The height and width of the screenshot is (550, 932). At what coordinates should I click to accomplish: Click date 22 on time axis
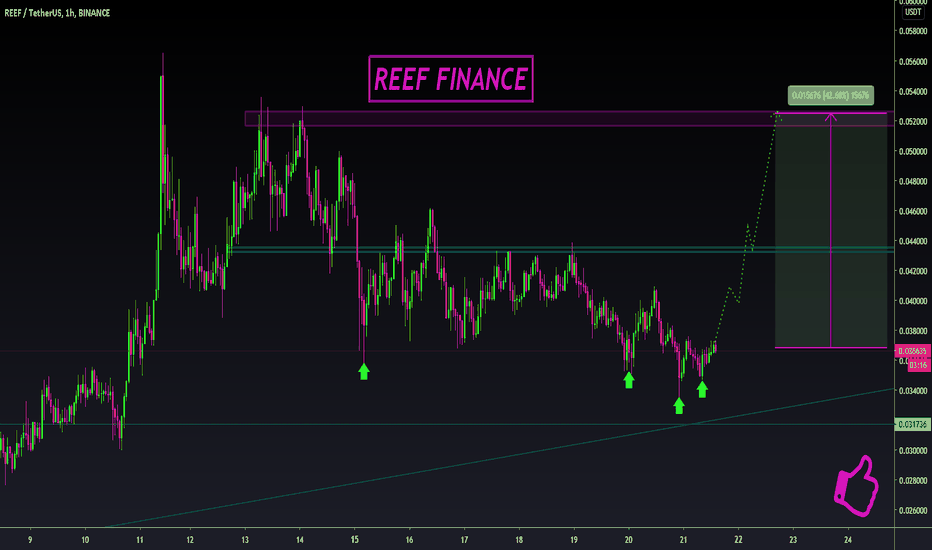pyautogui.click(x=738, y=540)
